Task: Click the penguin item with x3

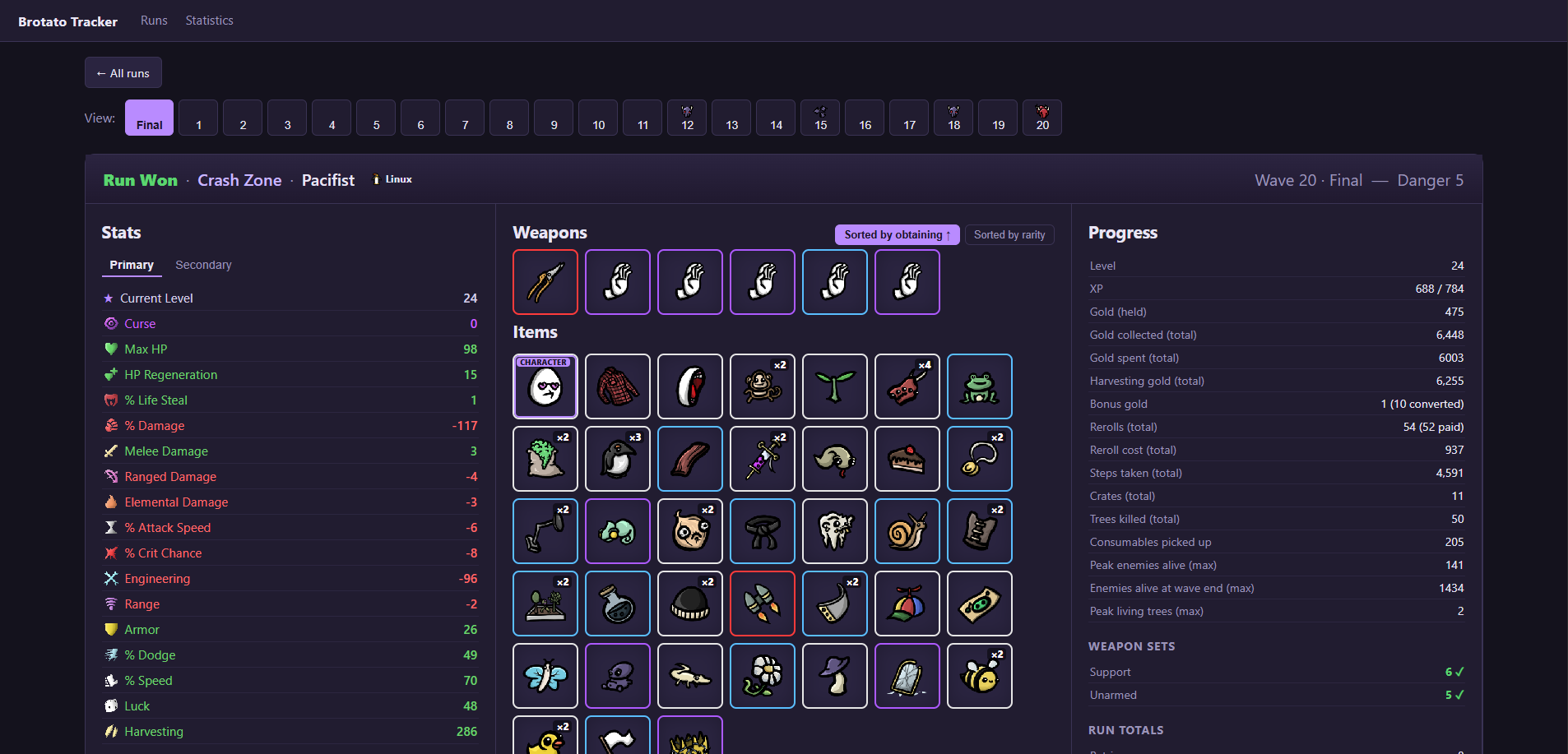Action: [x=618, y=459]
